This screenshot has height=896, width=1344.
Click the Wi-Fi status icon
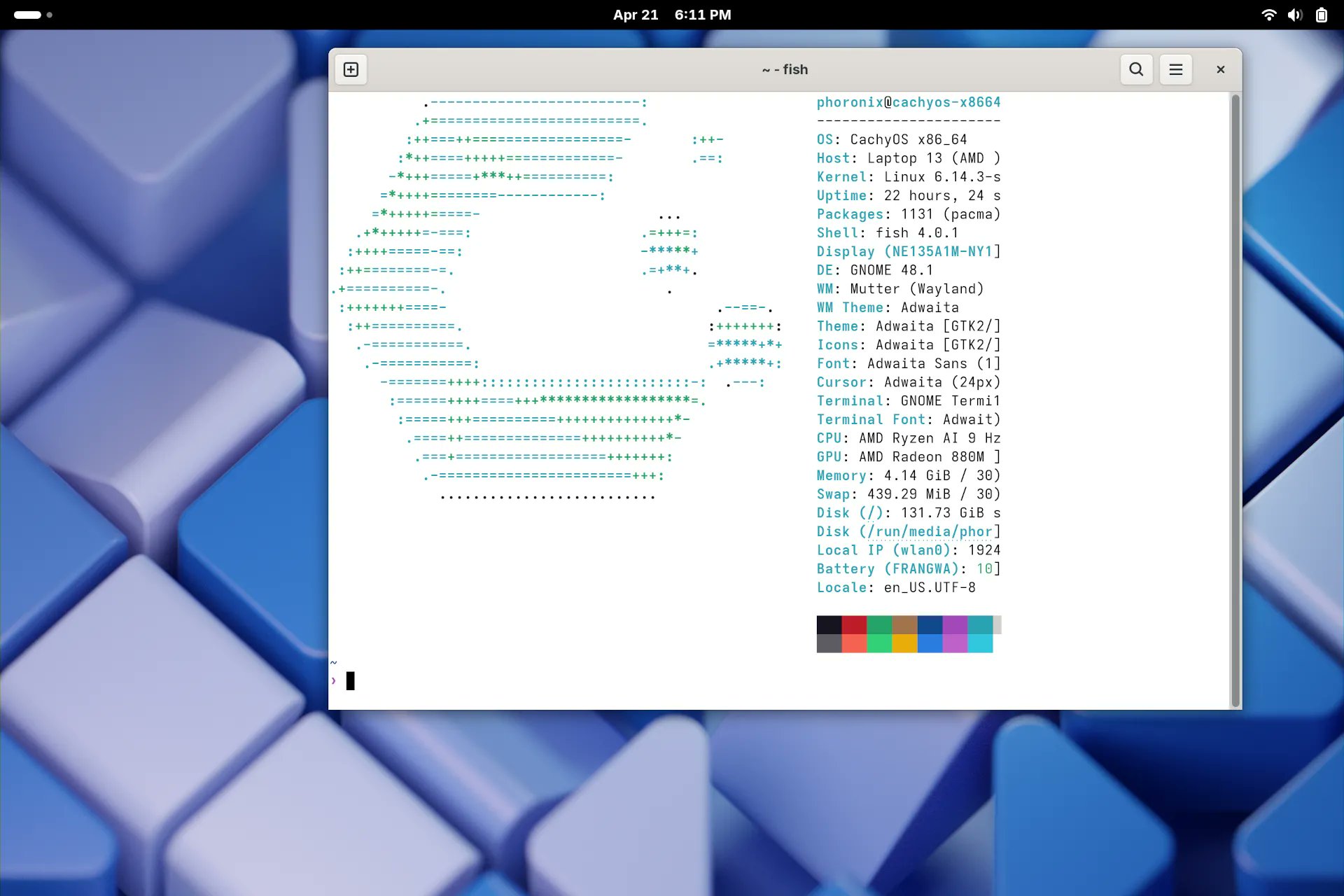coord(1268,15)
